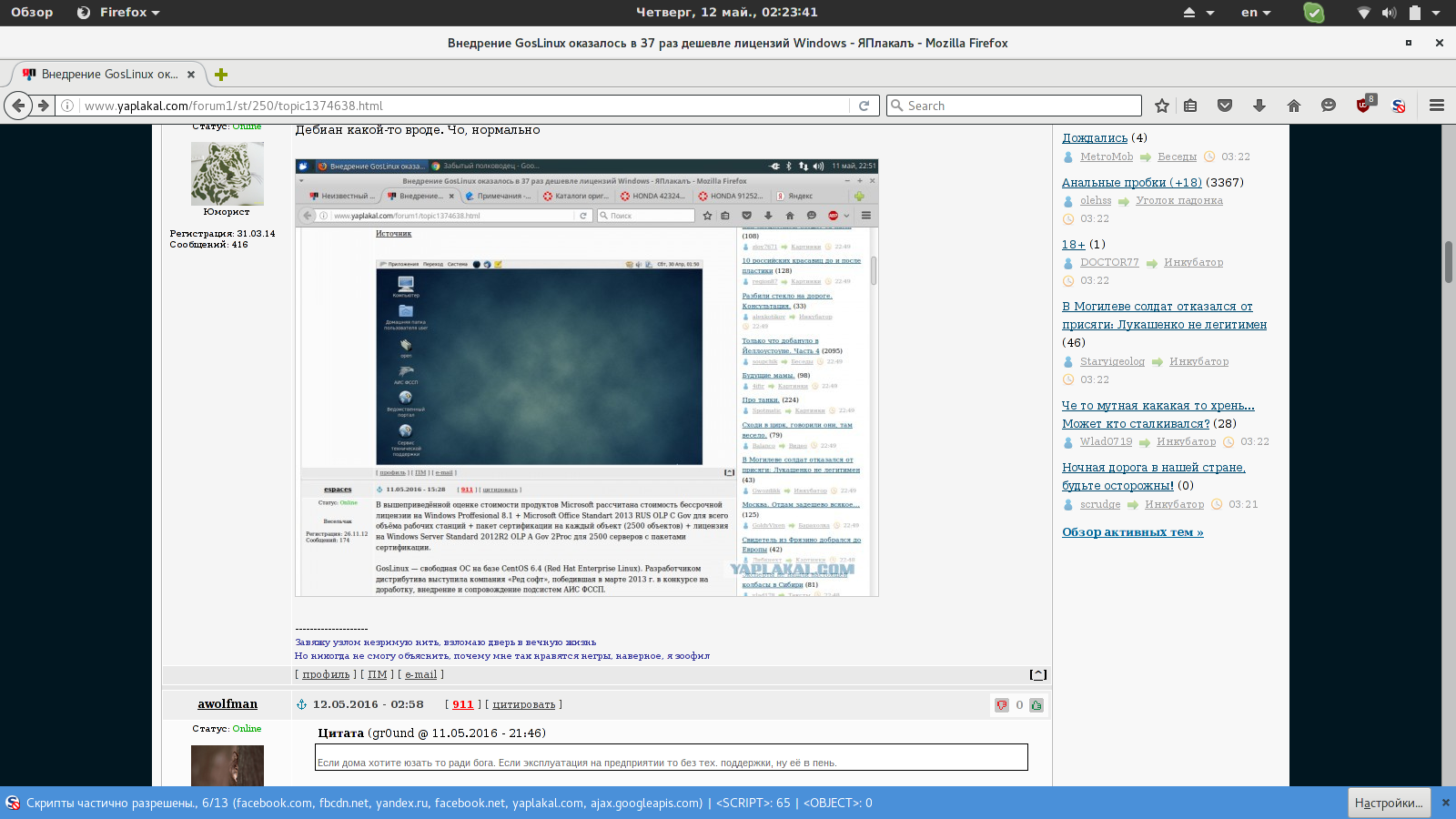1456x819 pixels.
Task: Open the eject drive indicator in top bar
Action: coord(1189,13)
